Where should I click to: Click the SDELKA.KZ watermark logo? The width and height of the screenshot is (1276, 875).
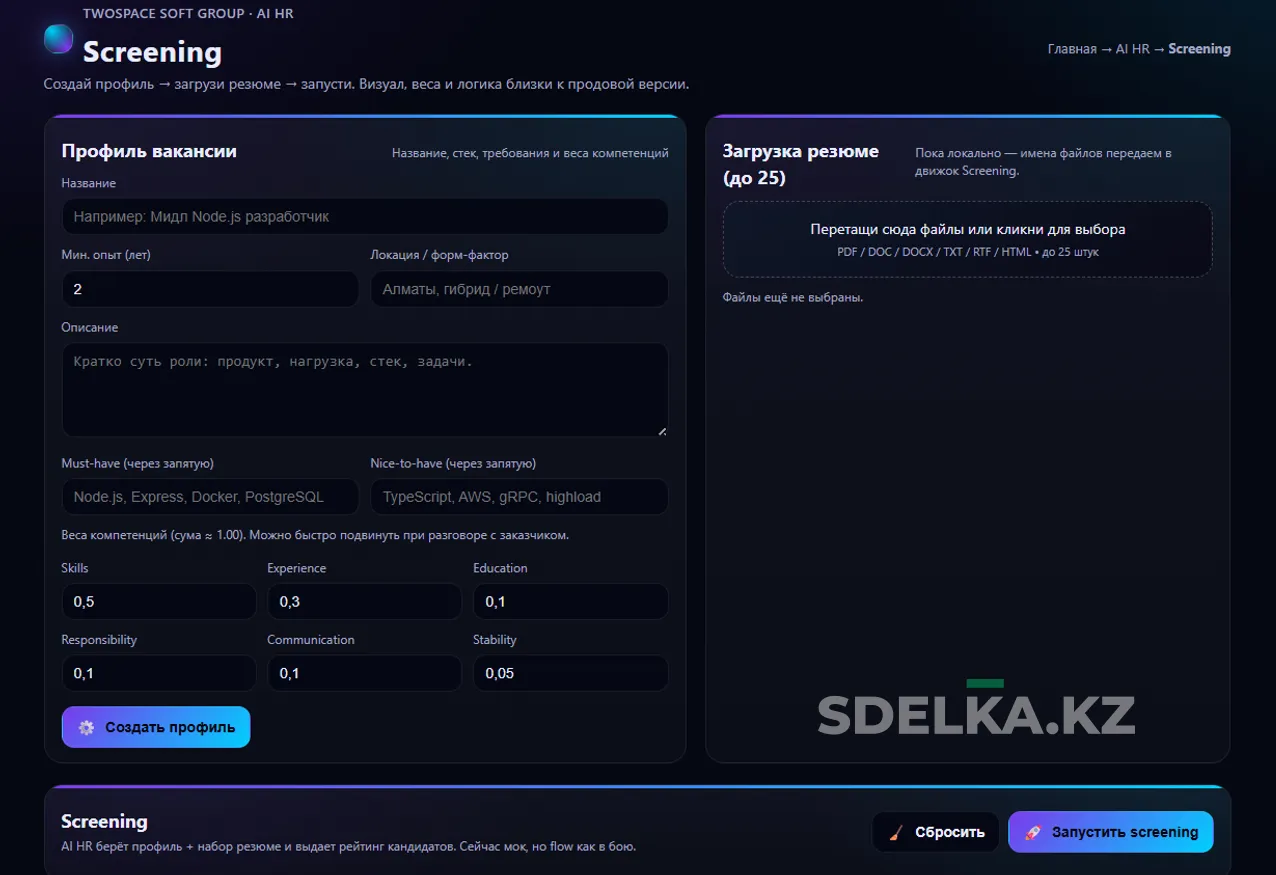(976, 713)
